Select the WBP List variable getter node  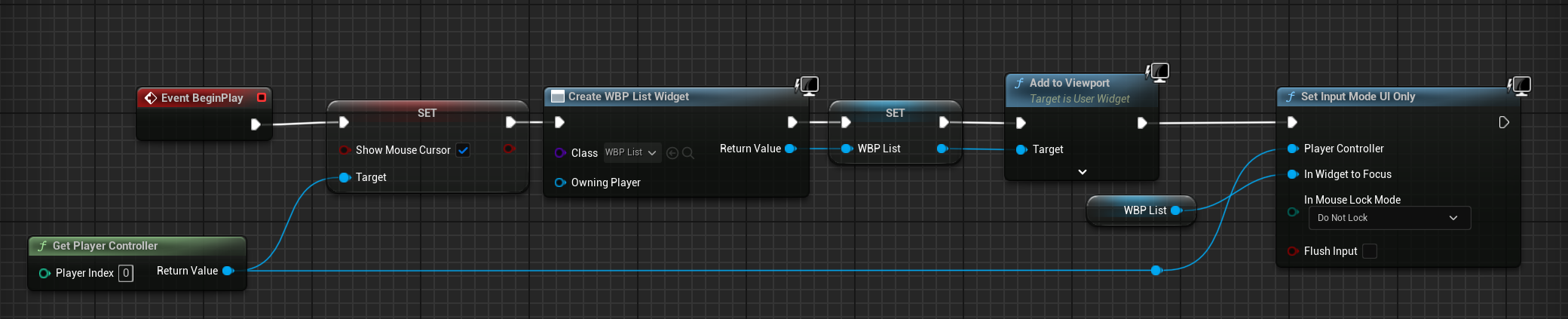pyautogui.click(x=1141, y=210)
